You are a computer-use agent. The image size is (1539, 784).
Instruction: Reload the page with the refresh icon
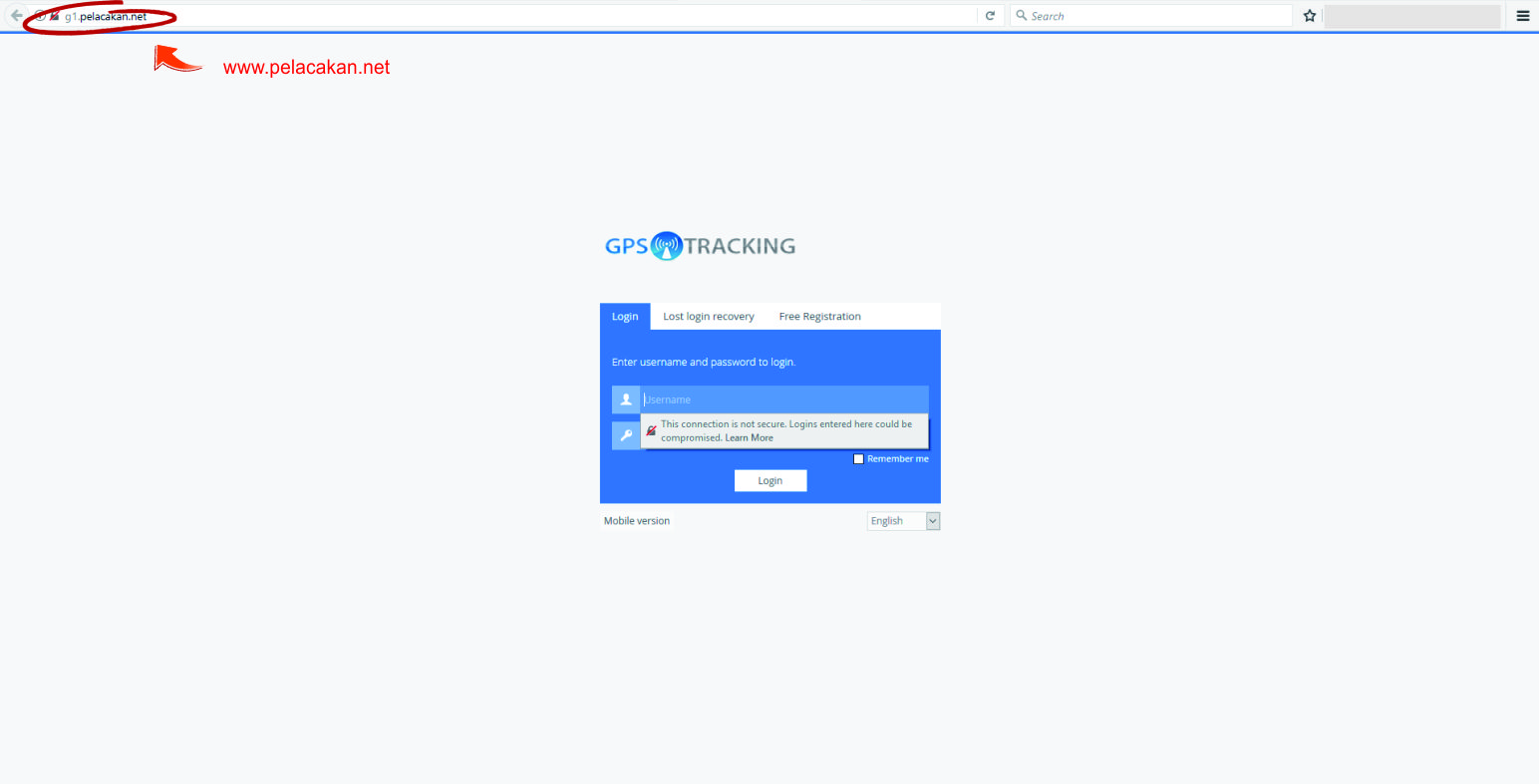[990, 16]
